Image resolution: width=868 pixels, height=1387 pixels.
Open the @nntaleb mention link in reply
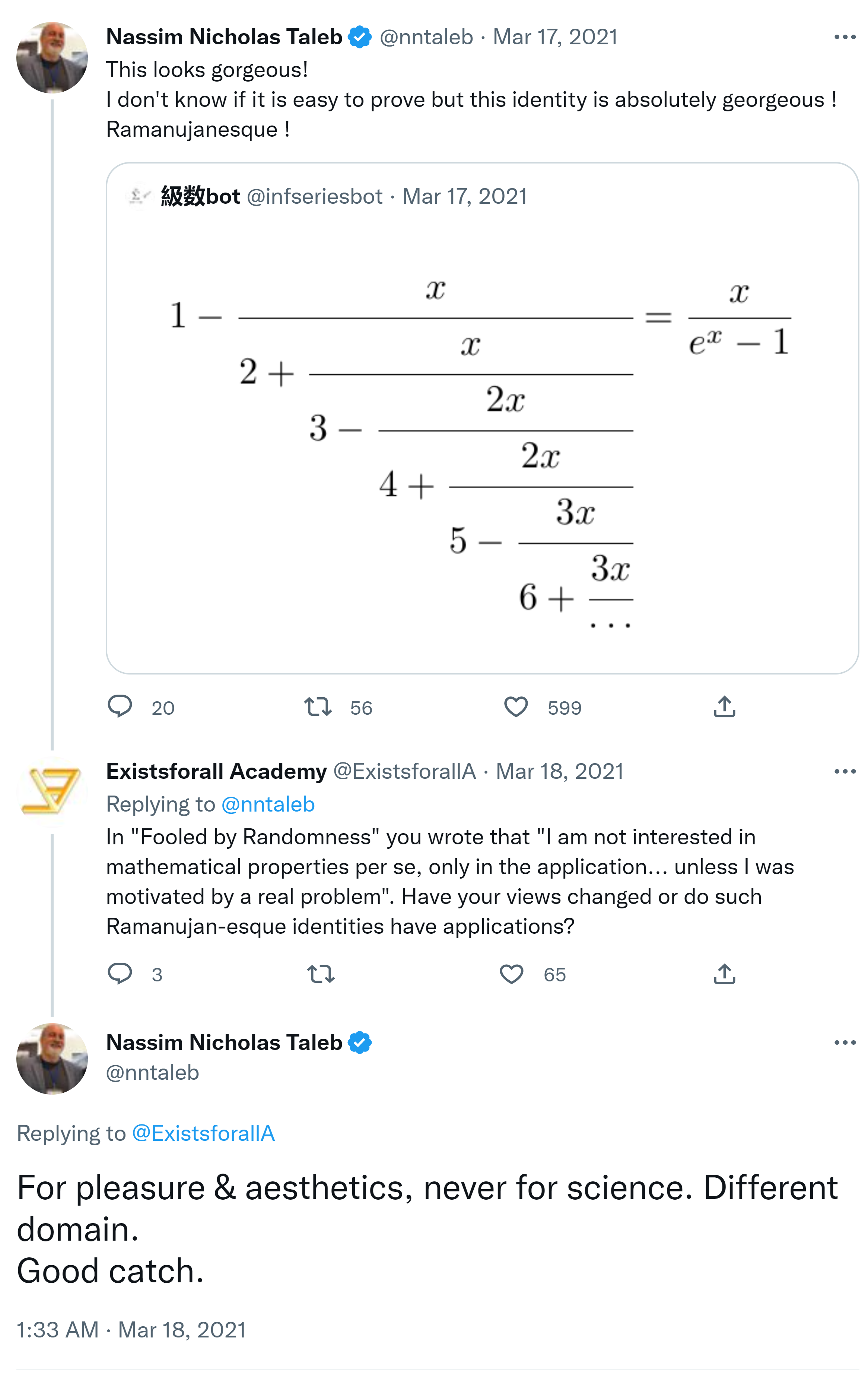click(268, 804)
